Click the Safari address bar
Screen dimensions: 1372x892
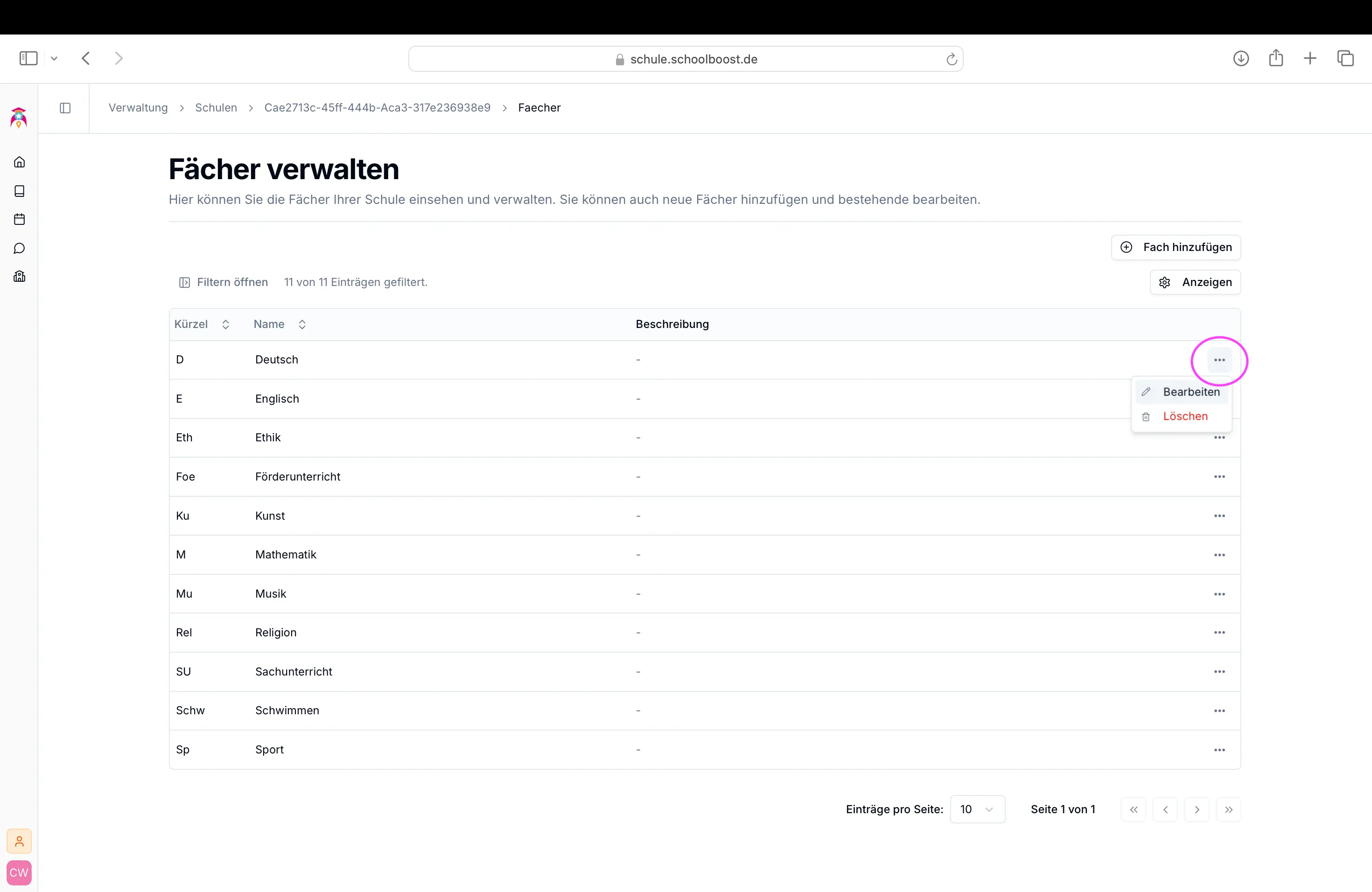pos(686,59)
